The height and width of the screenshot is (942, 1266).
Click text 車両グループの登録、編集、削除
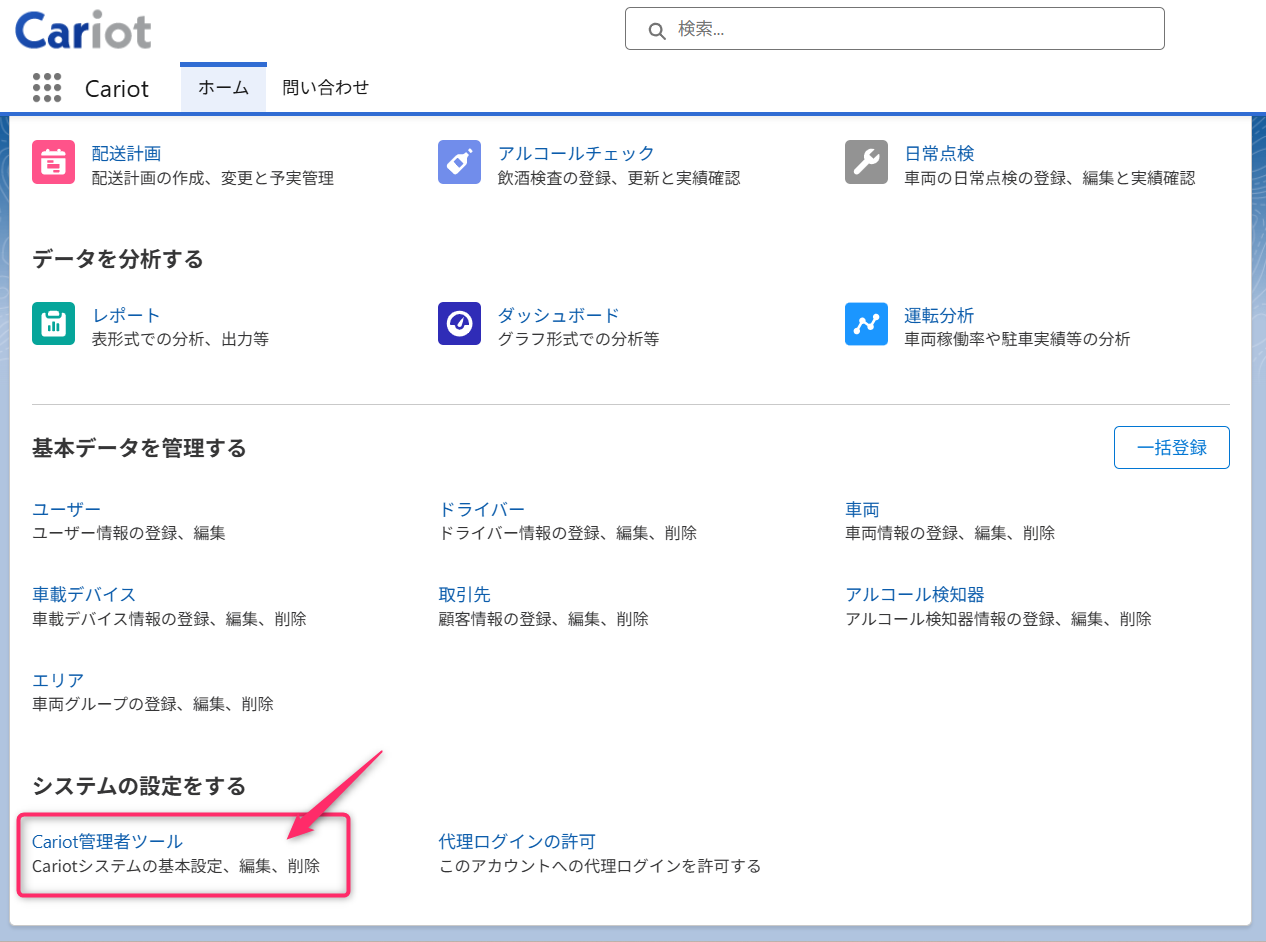(153, 705)
